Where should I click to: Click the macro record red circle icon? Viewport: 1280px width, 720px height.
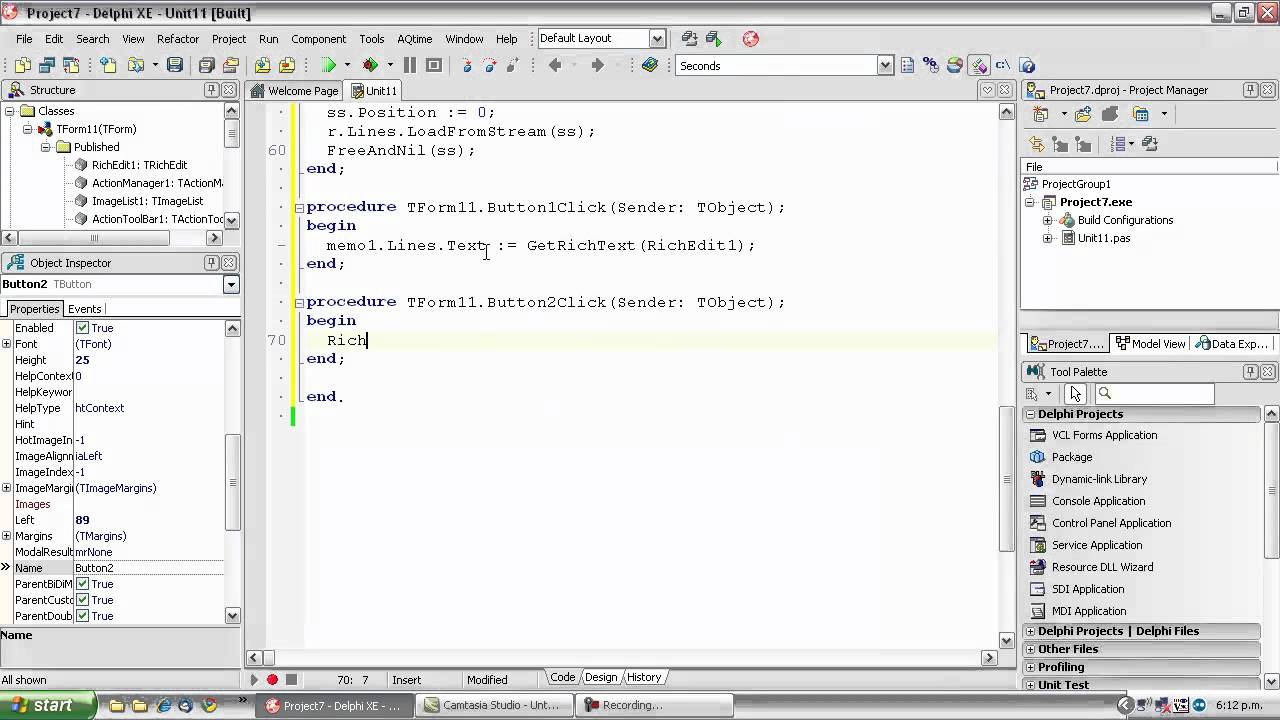[x=272, y=680]
